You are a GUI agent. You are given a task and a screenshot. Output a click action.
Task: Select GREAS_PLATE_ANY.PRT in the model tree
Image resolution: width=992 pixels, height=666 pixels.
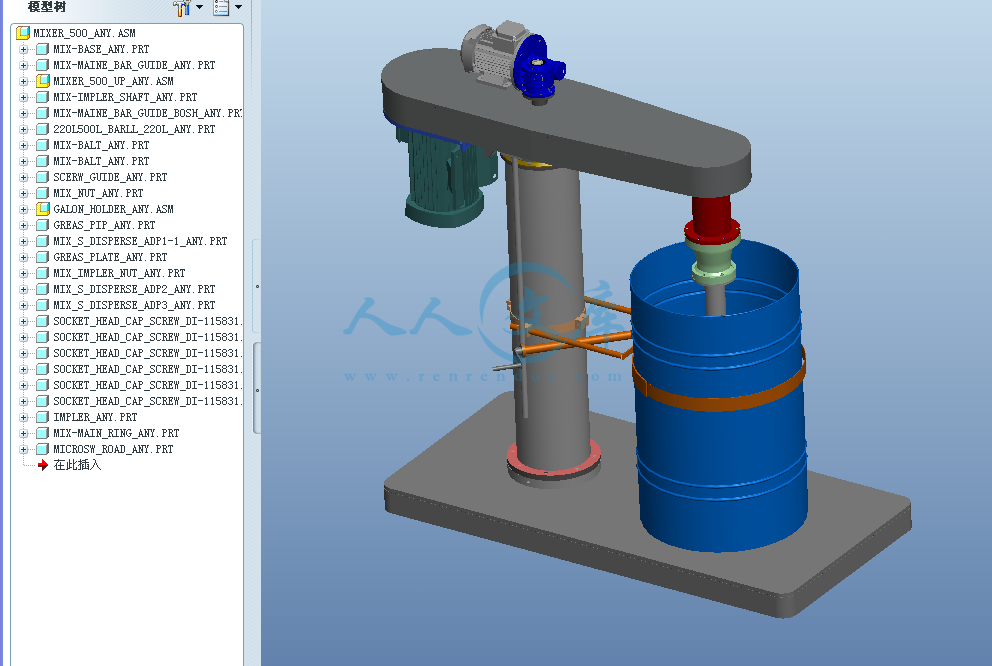tap(110, 257)
